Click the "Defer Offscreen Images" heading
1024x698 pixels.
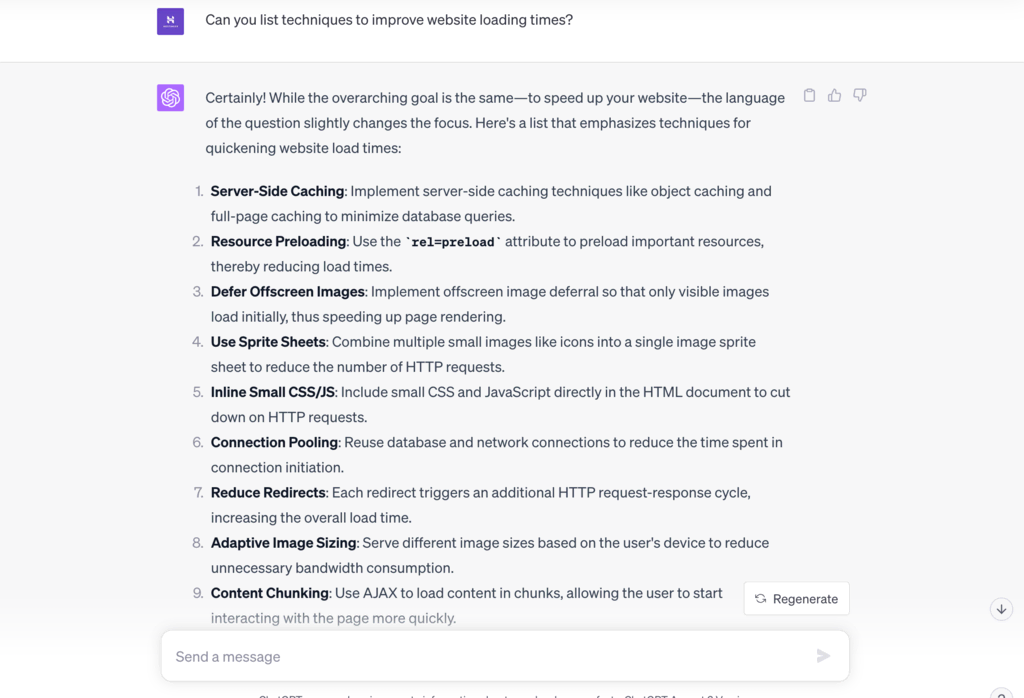click(x=287, y=292)
